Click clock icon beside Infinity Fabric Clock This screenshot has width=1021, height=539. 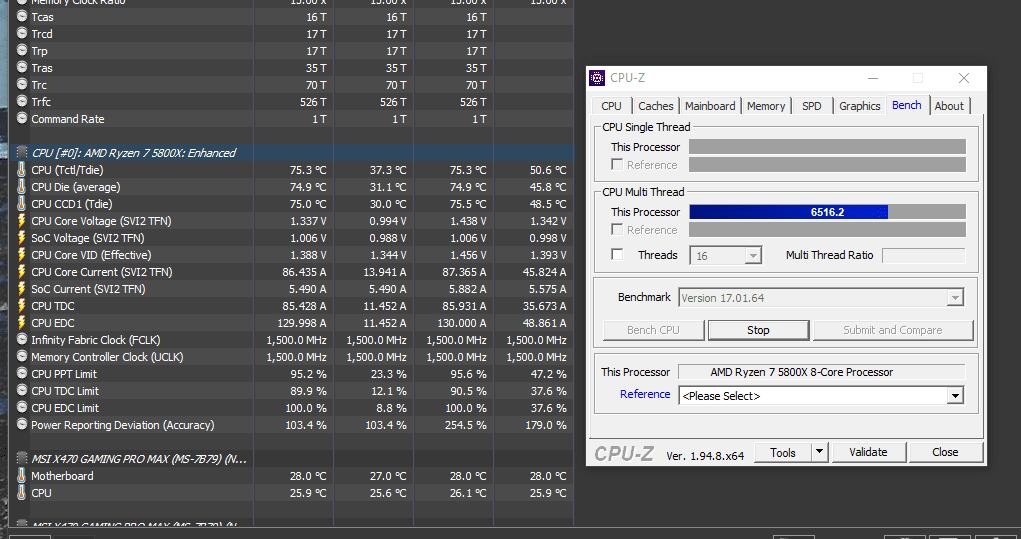coord(21,339)
